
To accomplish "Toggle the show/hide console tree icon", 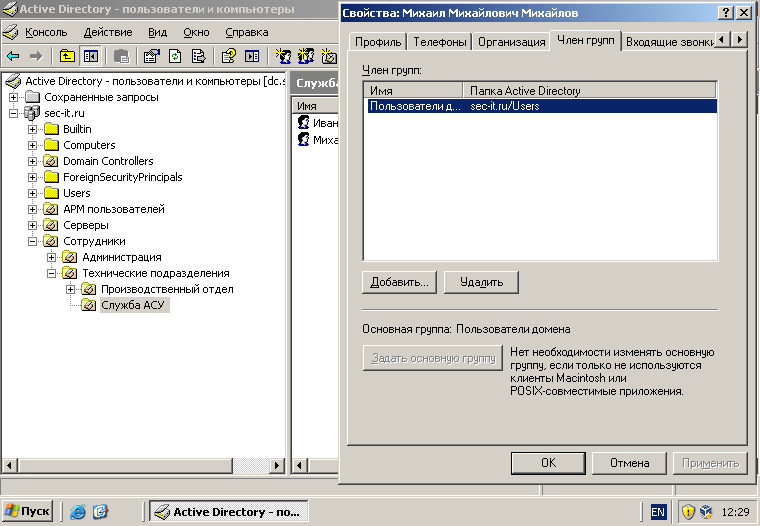I will (90, 56).
